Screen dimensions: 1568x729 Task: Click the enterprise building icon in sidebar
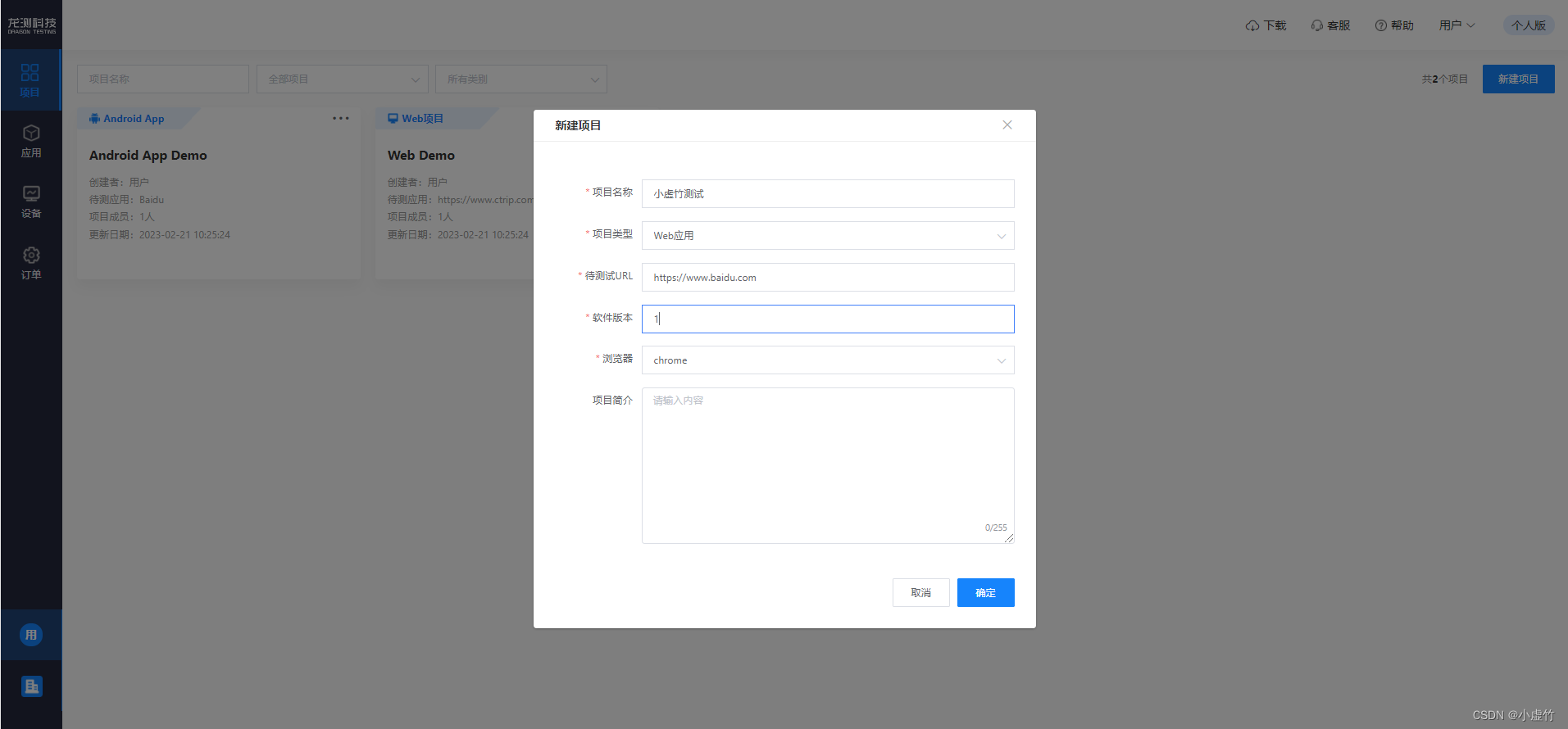[31, 686]
